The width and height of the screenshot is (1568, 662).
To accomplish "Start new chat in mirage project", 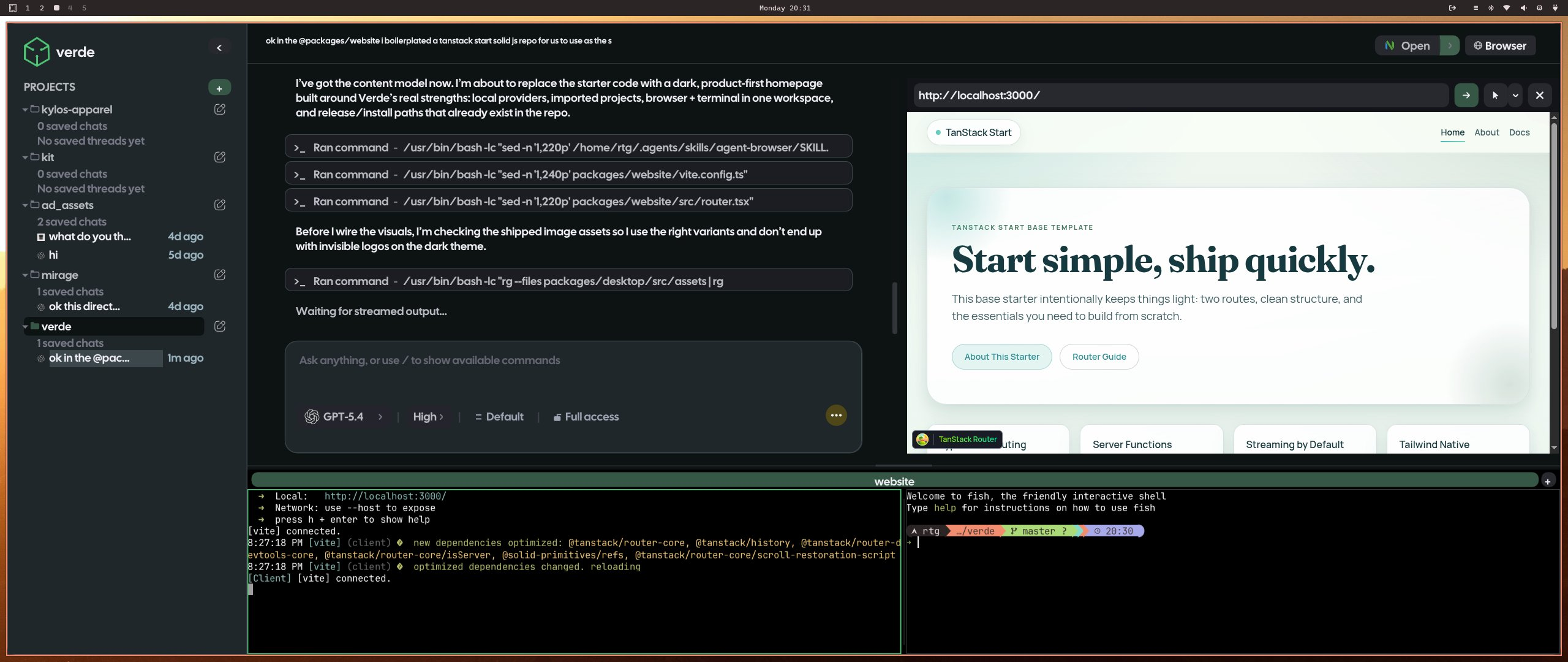I will coord(220,275).
